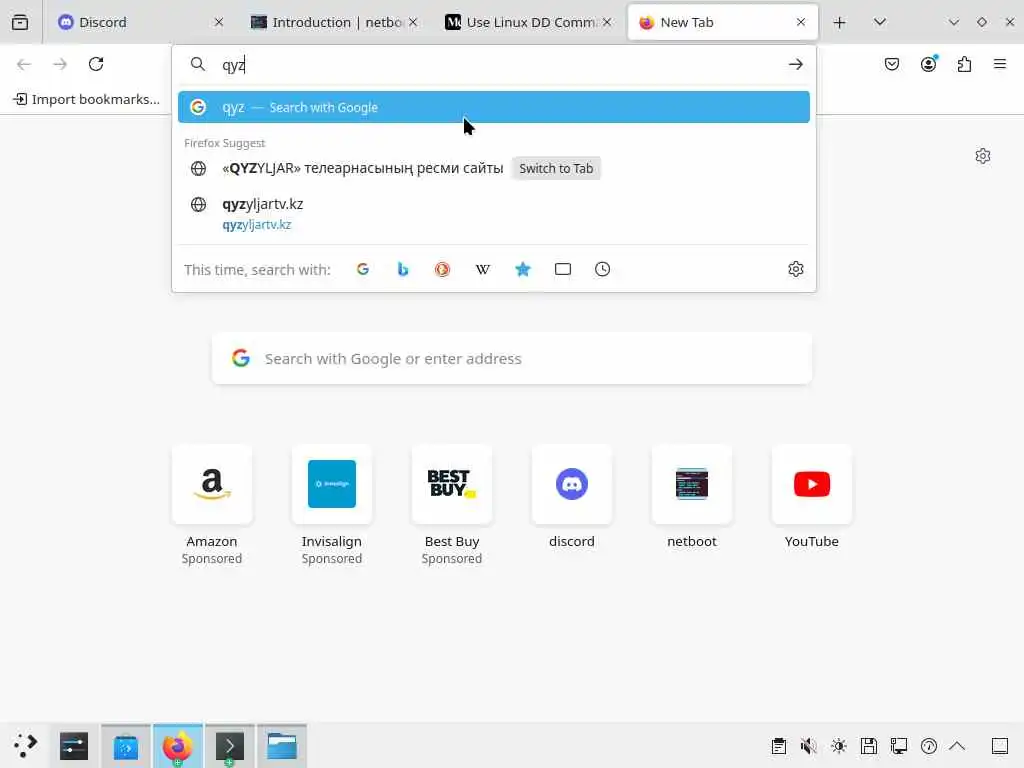The height and width of the screenshot is (768, 1024).
Task: Open the Extensions puzzle icon
Action: pos(965,64)
